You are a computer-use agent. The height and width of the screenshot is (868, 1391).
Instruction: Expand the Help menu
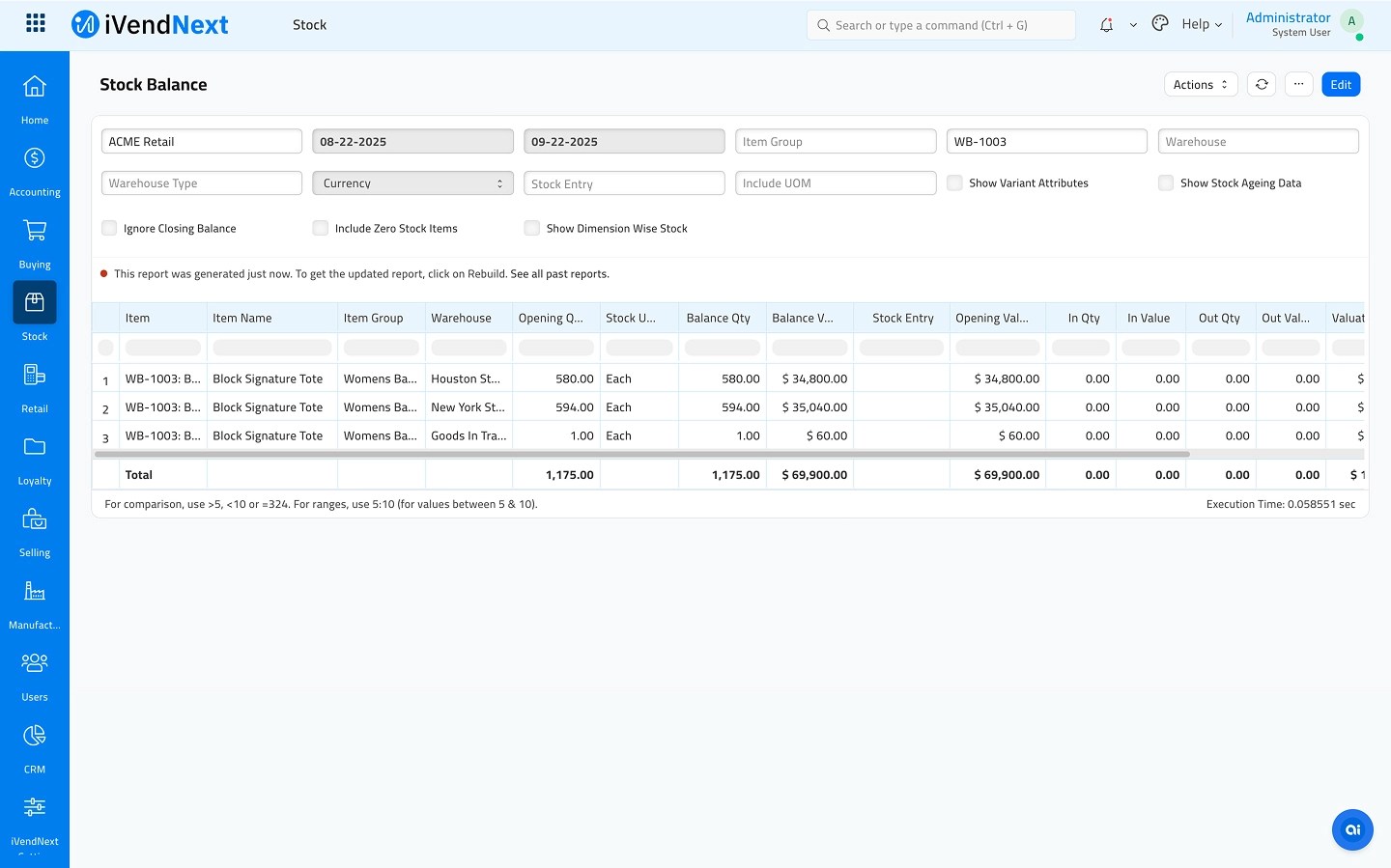point(1202,24)
